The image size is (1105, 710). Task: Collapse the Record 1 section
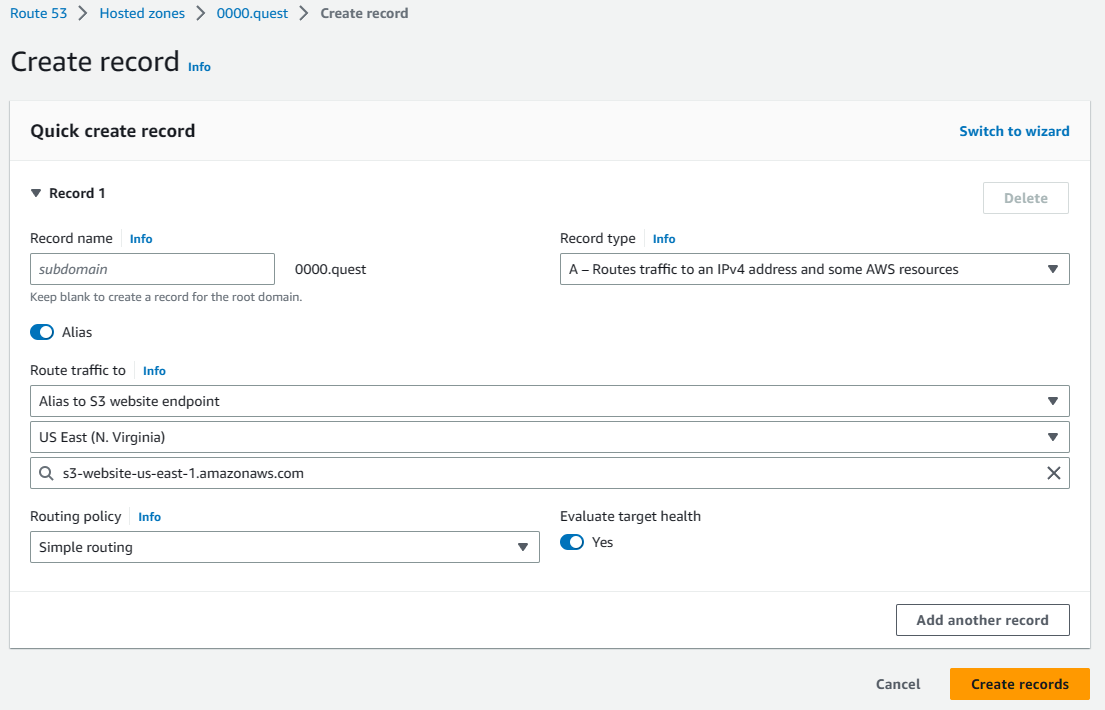click(x=36, y=192)
